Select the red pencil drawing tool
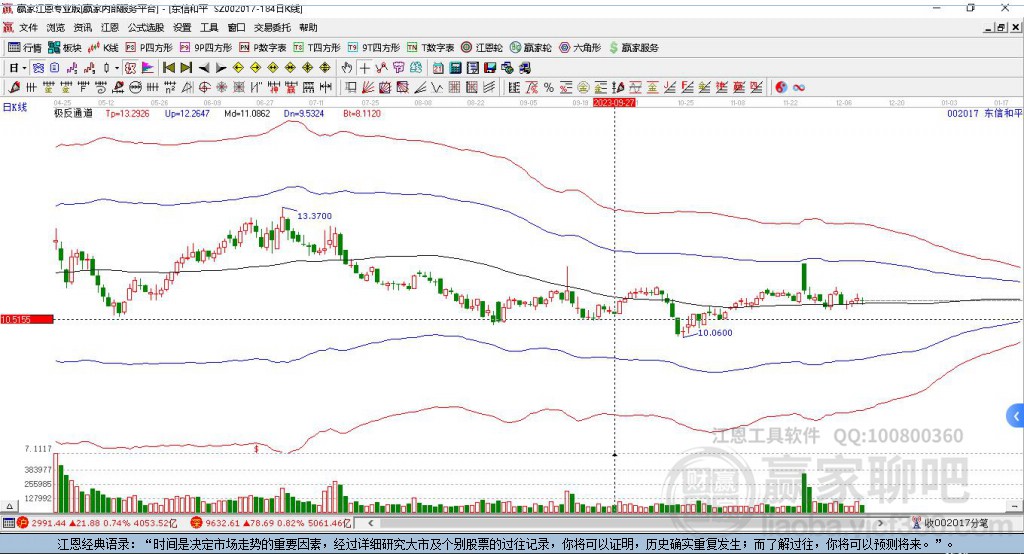 click(x=14, y=88)
